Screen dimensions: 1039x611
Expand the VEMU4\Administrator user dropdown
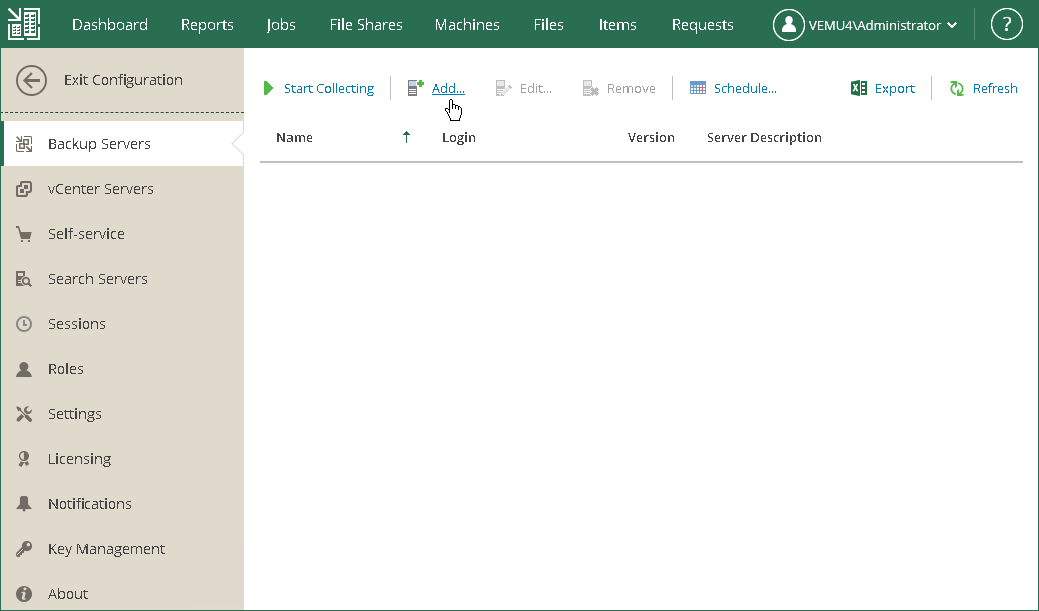[865, 25]
